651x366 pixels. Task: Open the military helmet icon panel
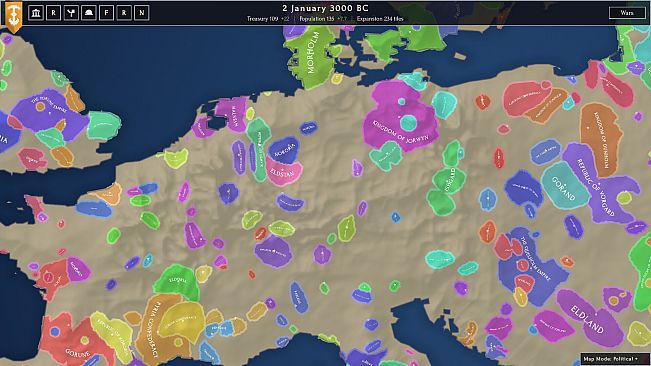[88, 13]
